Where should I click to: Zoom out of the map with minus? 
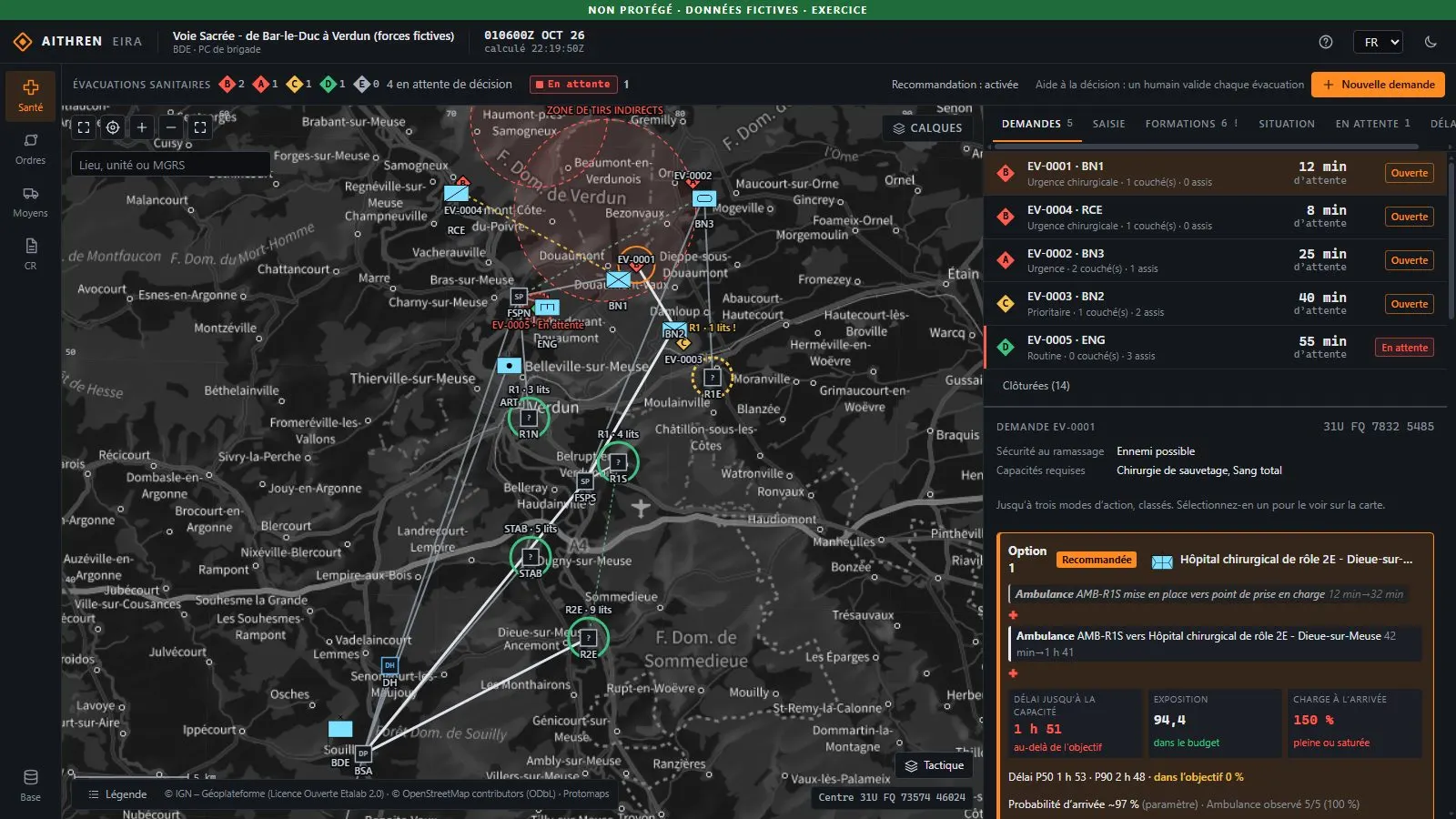(x=171, y=128)
